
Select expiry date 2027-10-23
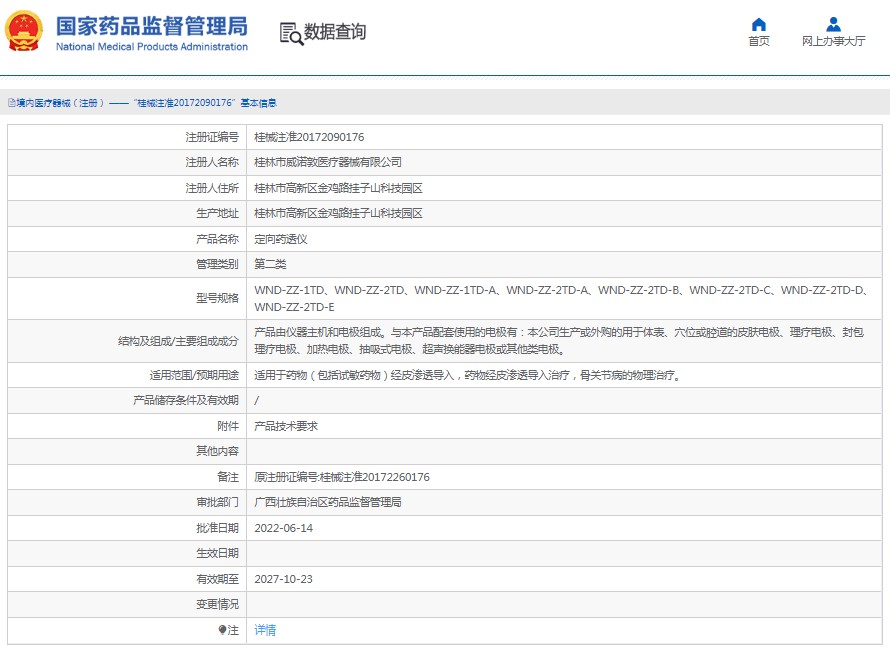click(x=283, y=579)
